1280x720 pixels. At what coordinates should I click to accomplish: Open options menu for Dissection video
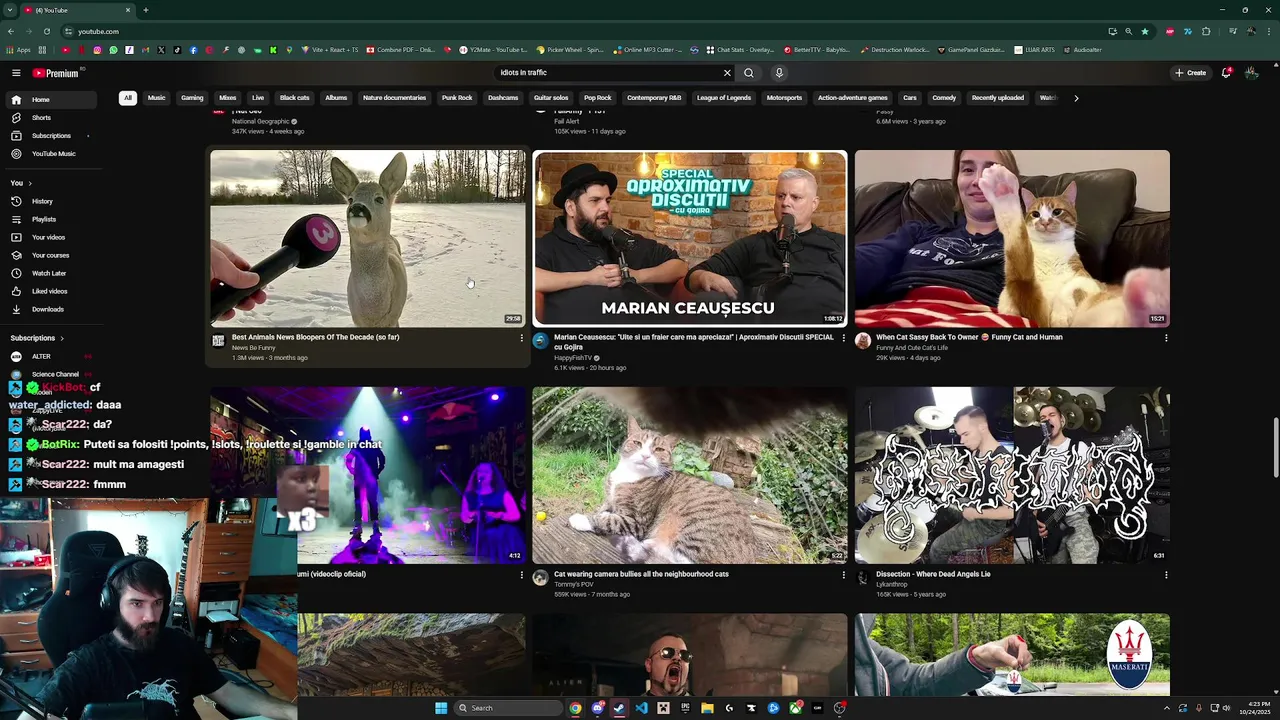(x=1166, y=575)
